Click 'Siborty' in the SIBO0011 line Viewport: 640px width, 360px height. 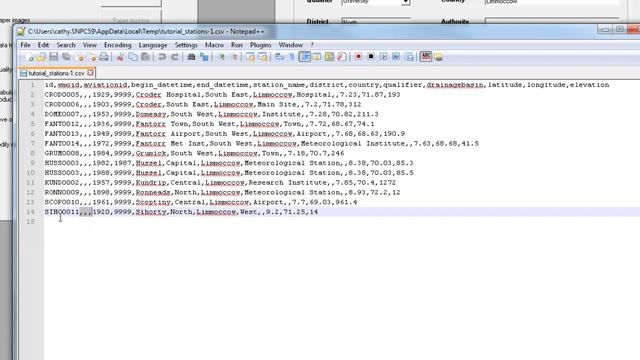(x=151, y=212)
